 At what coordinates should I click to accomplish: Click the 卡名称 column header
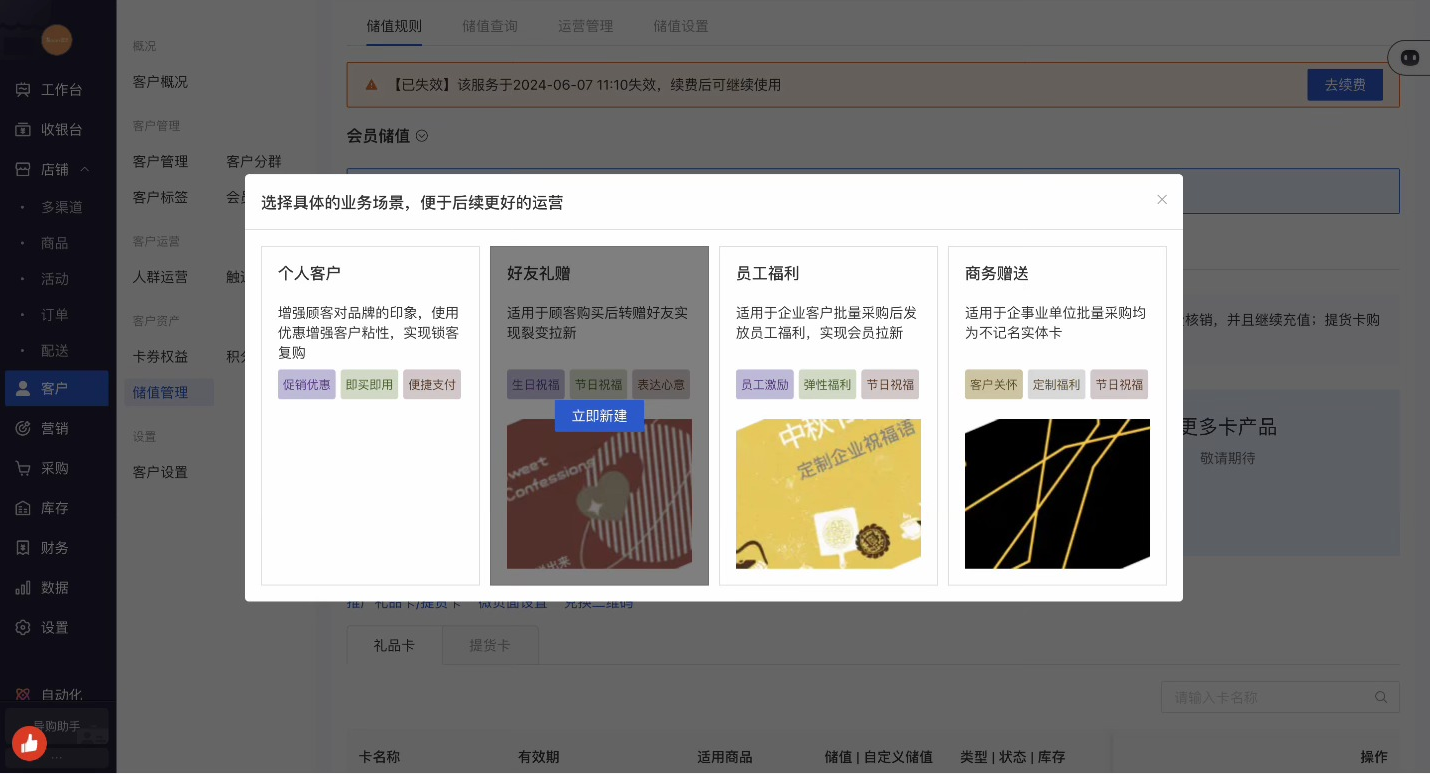point(379,757)
